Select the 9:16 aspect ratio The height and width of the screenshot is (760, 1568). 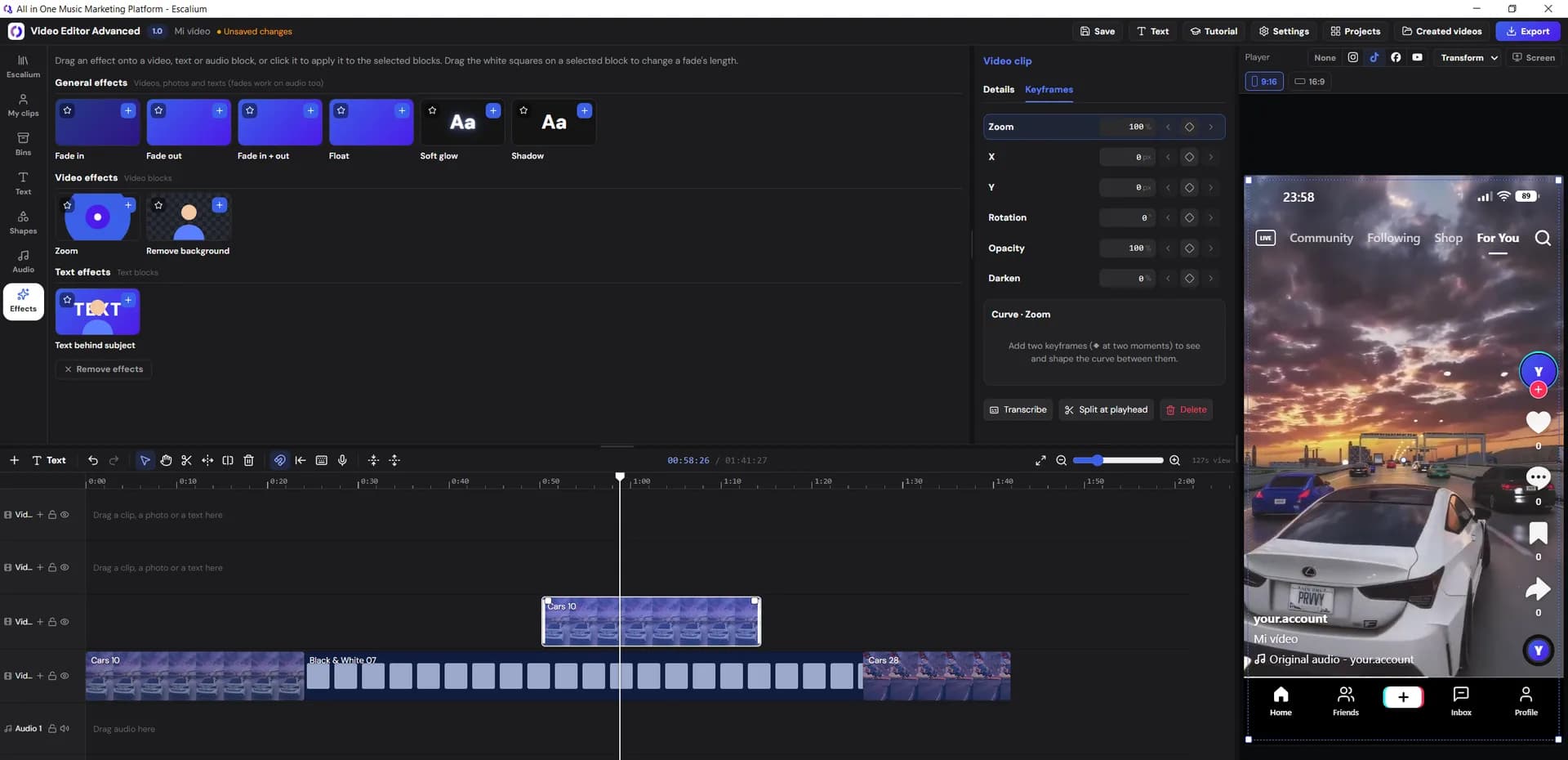point(1264,82)
